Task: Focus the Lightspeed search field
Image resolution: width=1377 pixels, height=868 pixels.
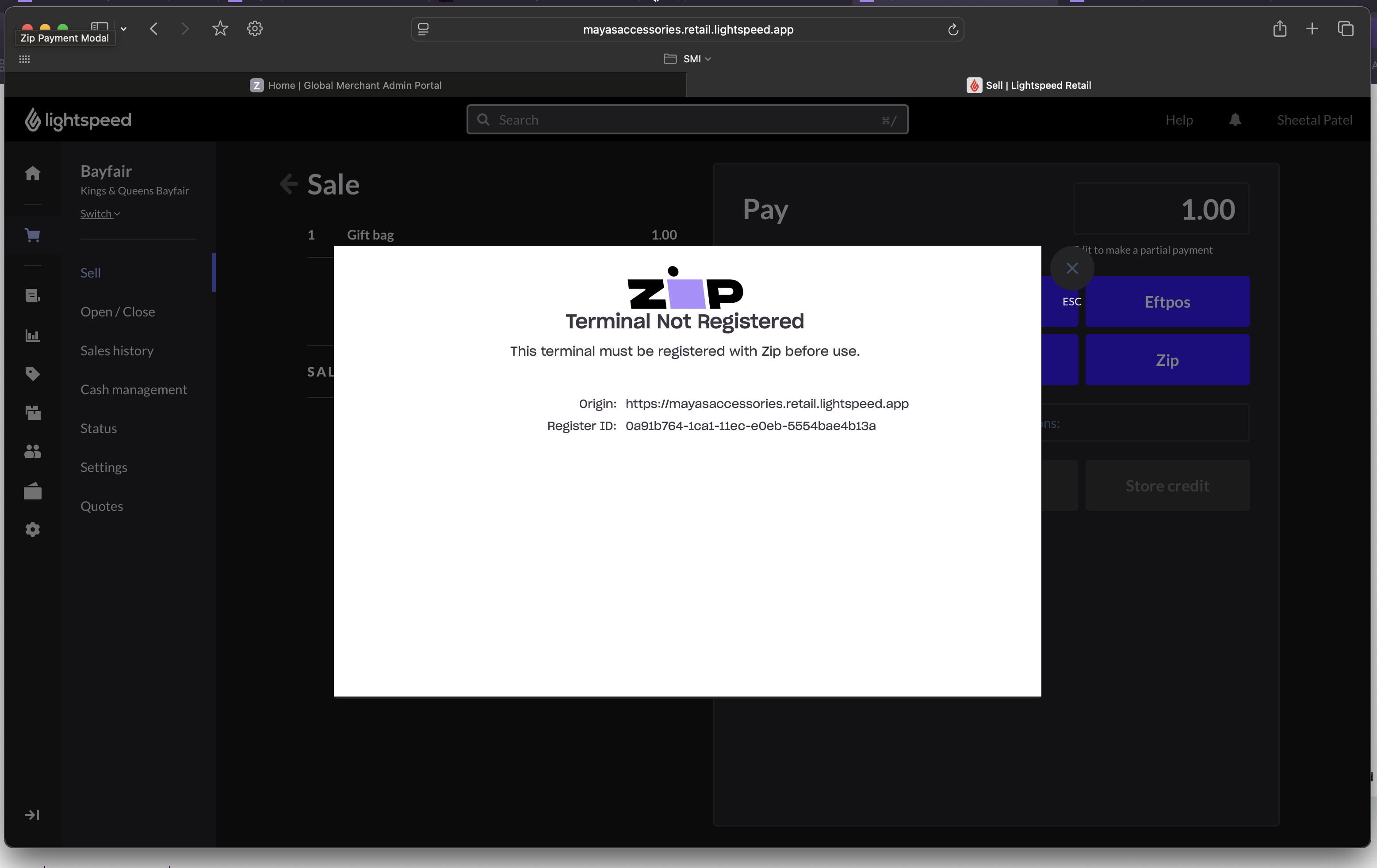Action: [686, 120]
